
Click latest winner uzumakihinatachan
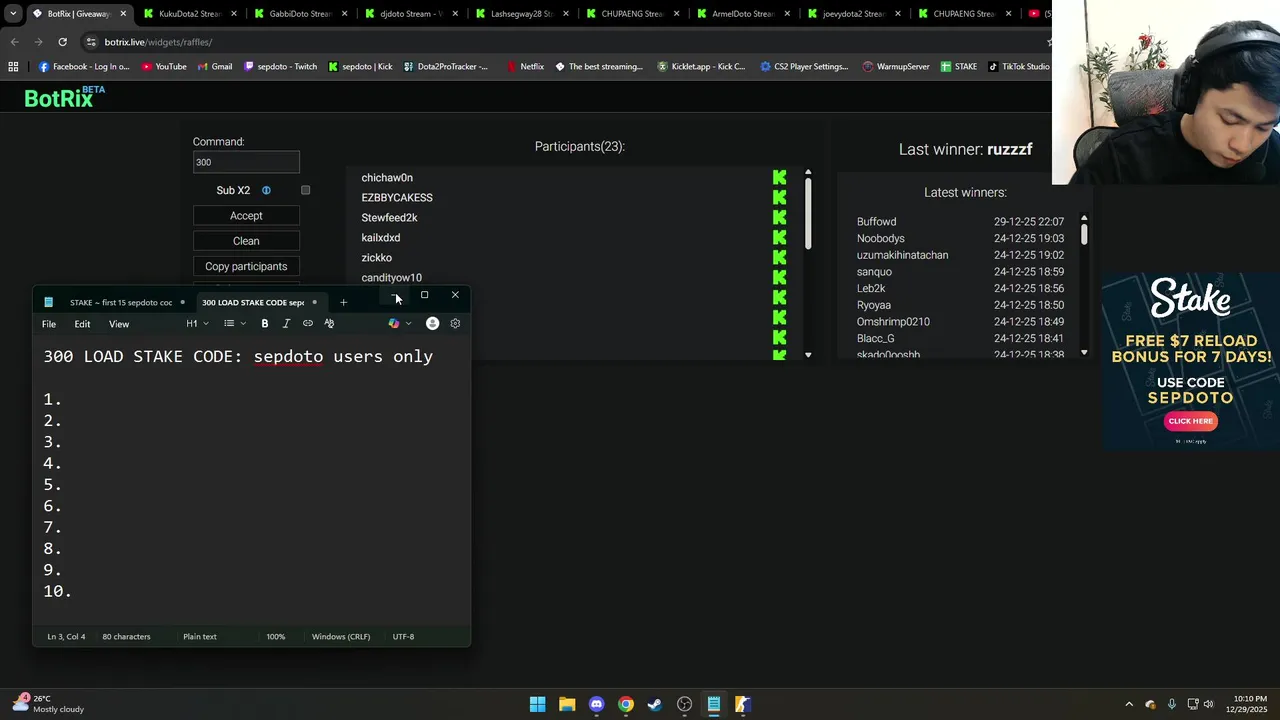(x=902, y=255)
